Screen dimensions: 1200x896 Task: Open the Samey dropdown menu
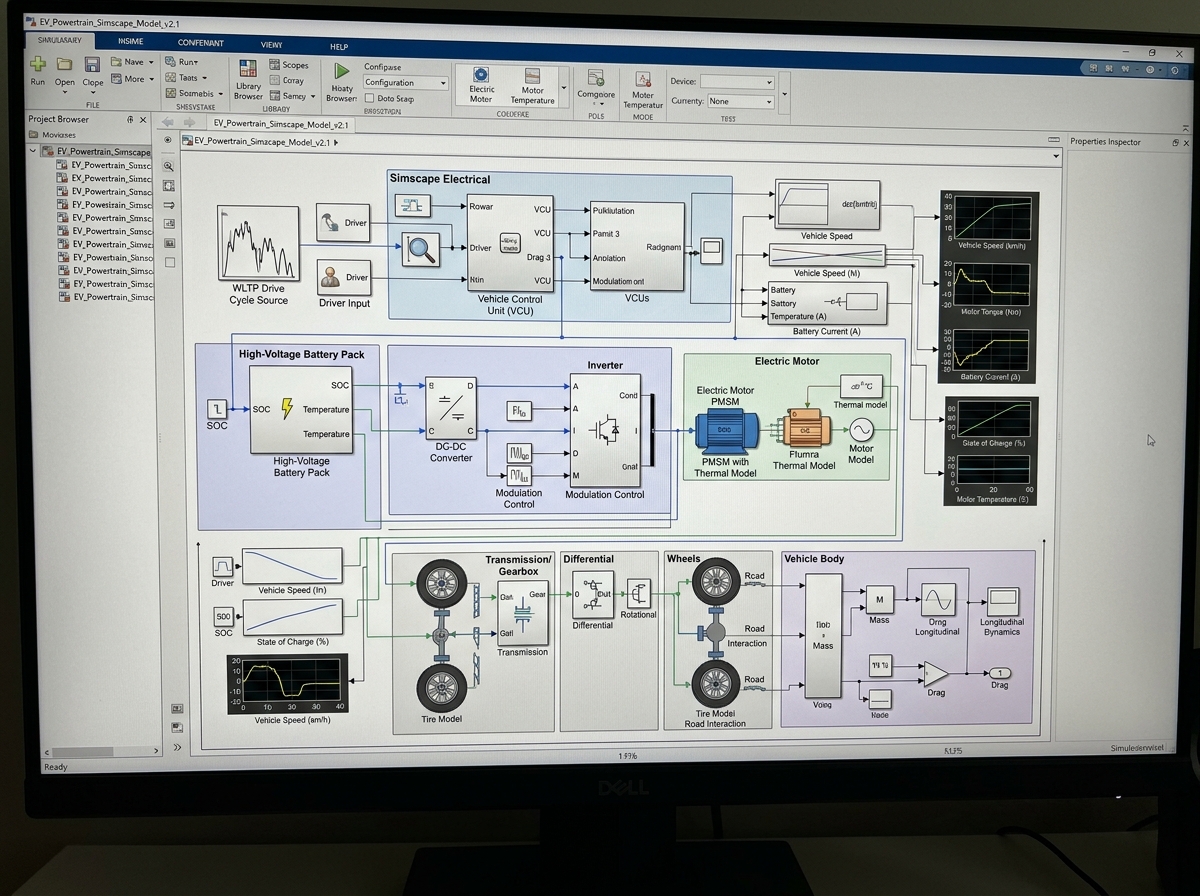314,96
